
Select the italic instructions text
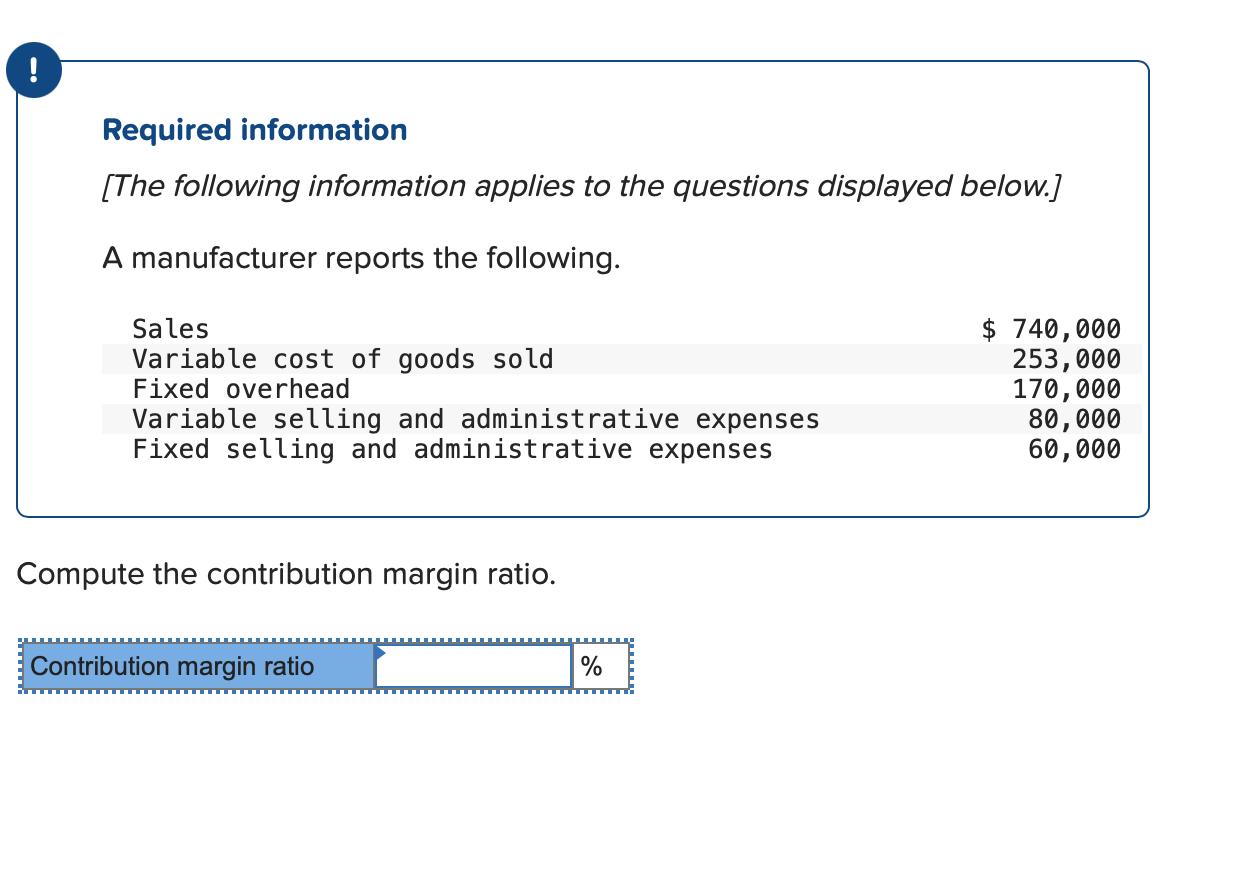point(580,186)
